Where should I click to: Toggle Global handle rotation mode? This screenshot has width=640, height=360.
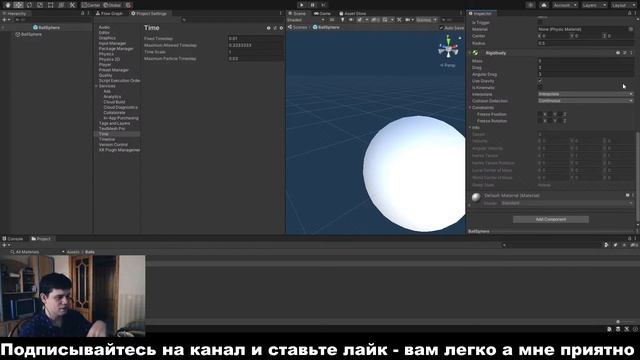click(x=111, y=5)
